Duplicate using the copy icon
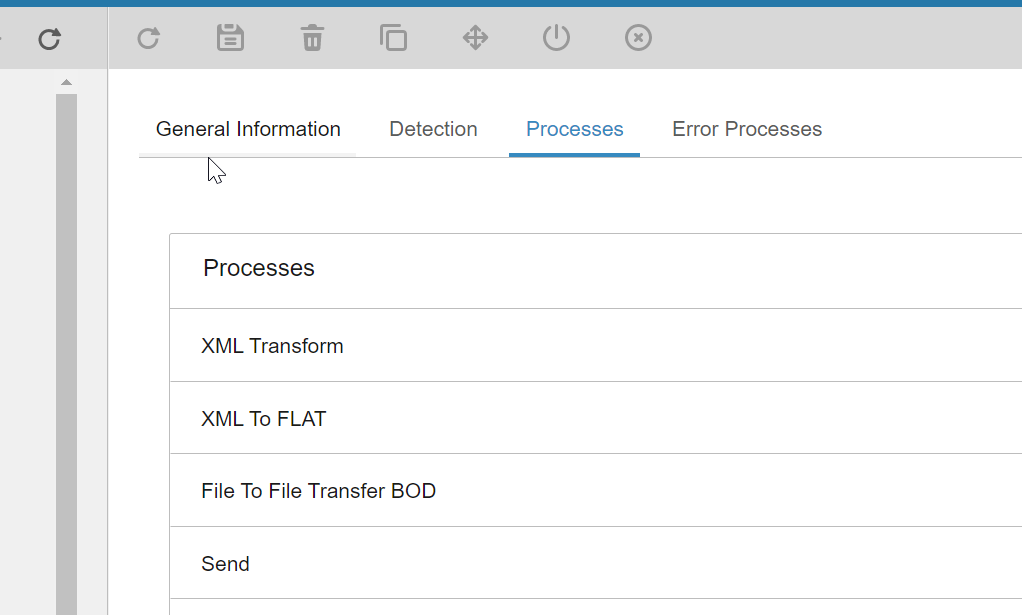Screen dimensions: 1022x615 click(393, 38)
